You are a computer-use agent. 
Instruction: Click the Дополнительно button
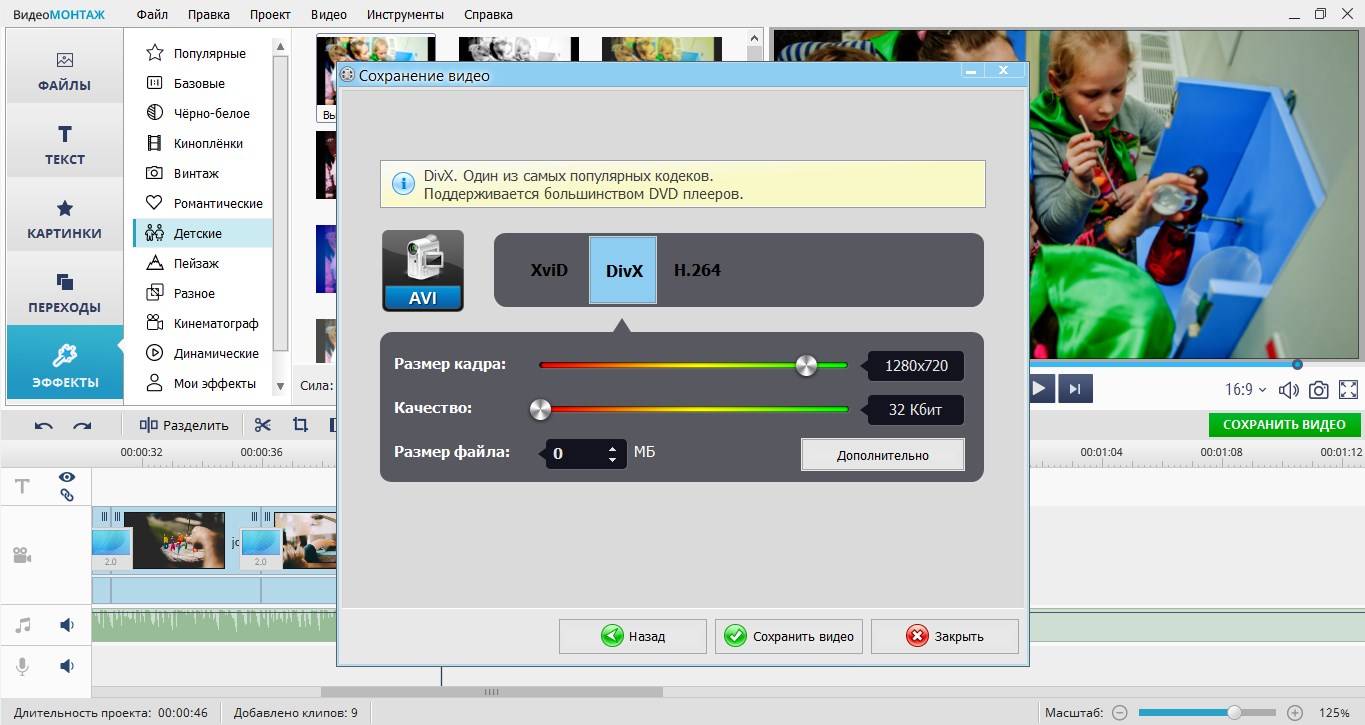click(x=882, y=455)
